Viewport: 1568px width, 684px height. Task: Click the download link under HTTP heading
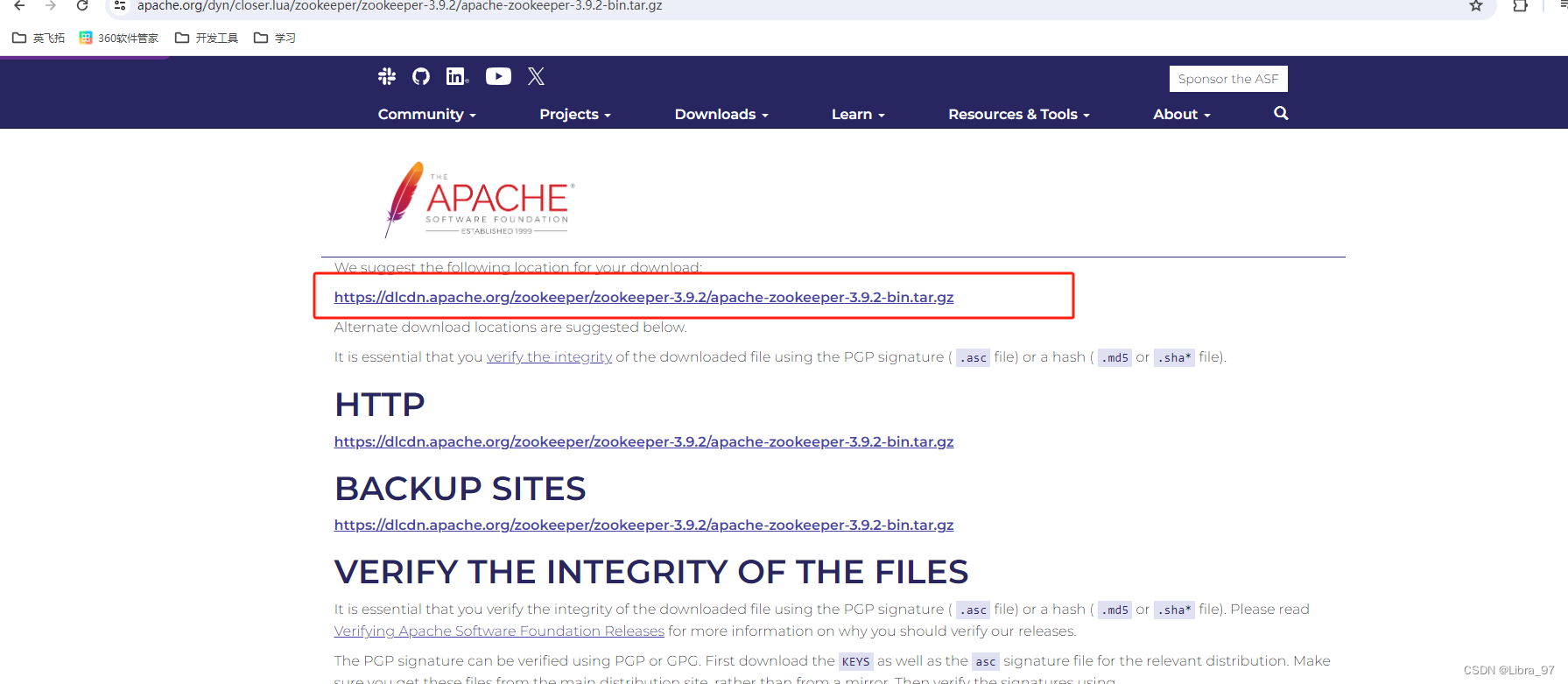pyautogui.click(x=643, y=441)
